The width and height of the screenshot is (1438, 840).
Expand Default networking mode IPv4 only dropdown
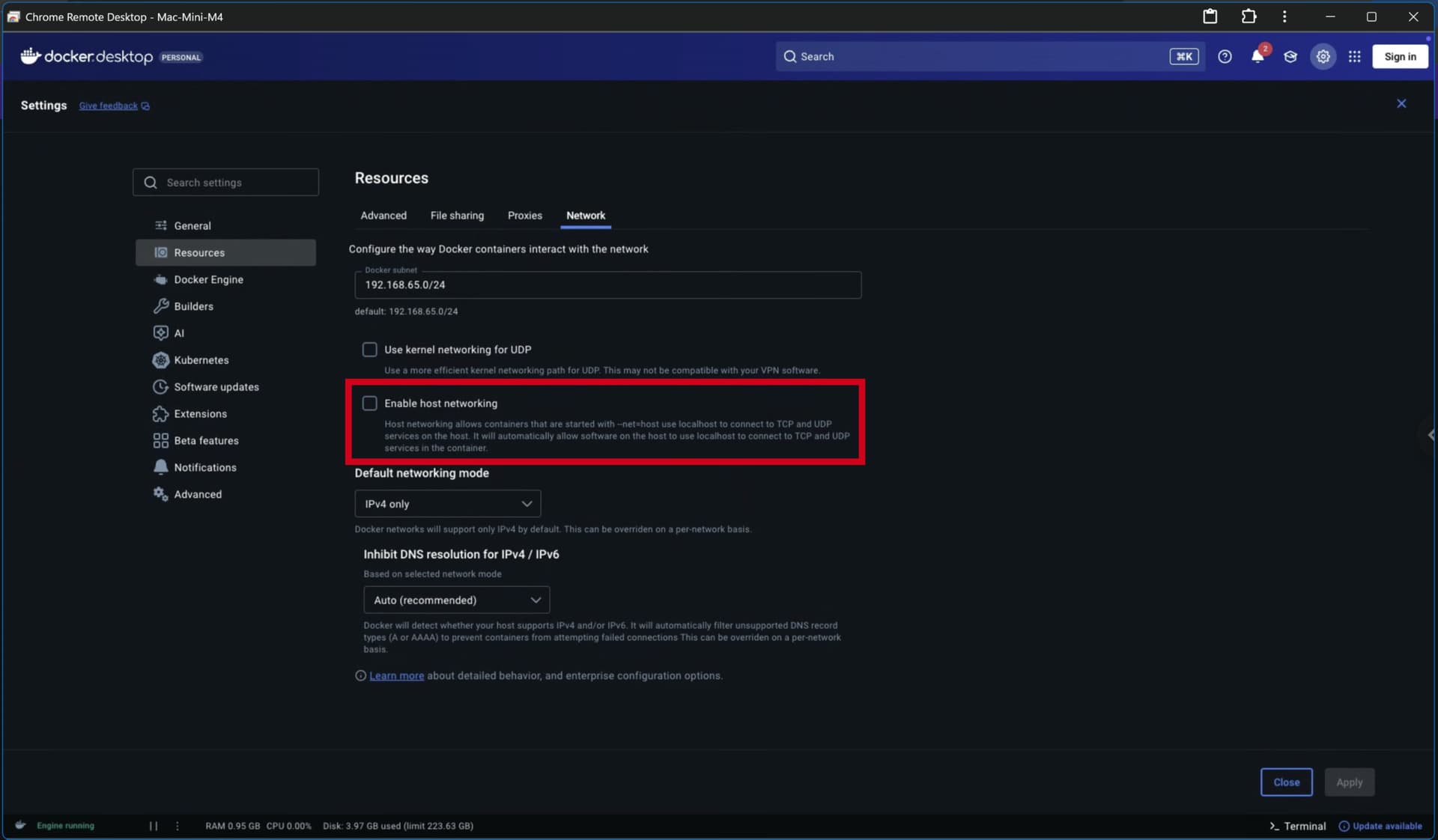447,504
